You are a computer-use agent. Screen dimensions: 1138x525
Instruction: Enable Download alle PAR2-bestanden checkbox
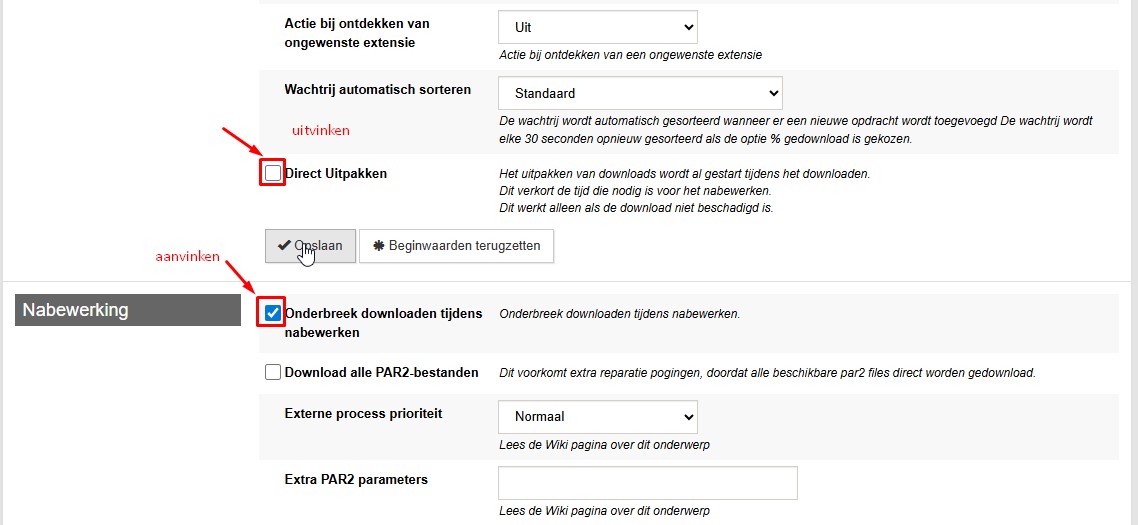click(x=273, y=373)
